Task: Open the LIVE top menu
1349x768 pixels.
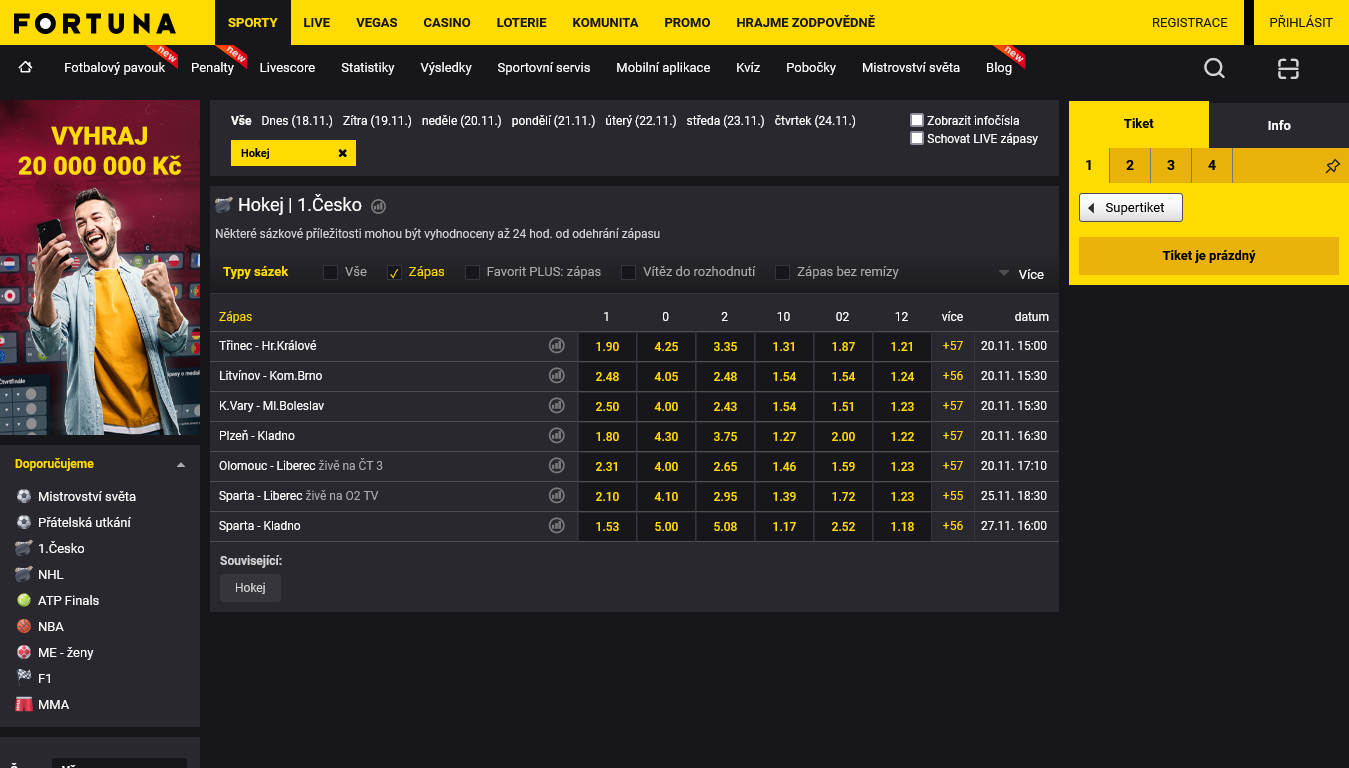Action: 316,22
